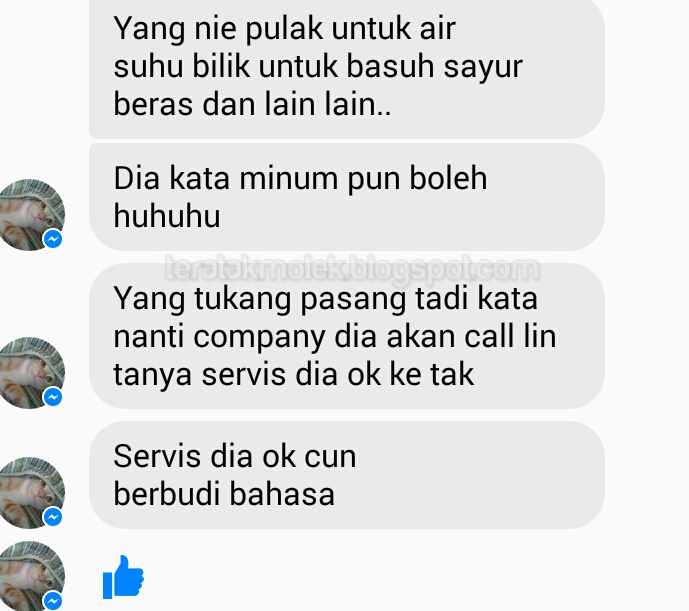Click Messenger badge beside "Yang tukang pasang" message

pyautogui.click(x=53, y=397)
